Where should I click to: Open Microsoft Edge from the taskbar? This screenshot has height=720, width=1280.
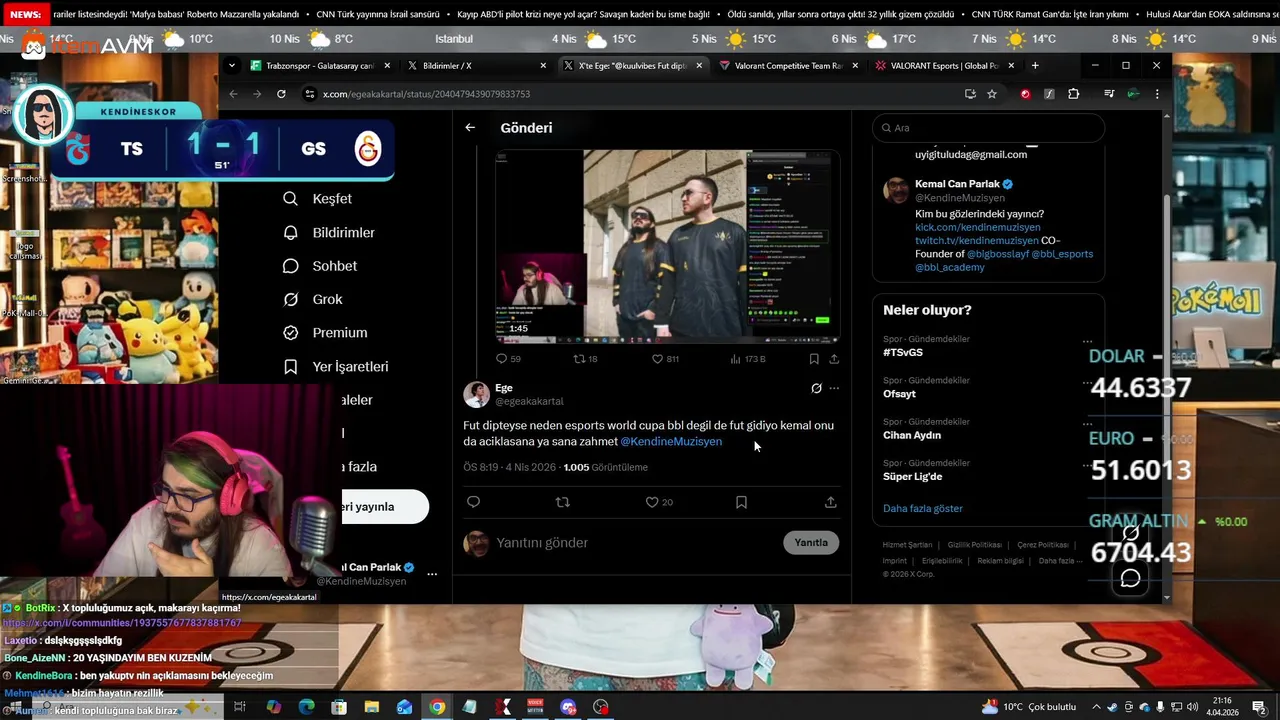click(x=306, y=707)
